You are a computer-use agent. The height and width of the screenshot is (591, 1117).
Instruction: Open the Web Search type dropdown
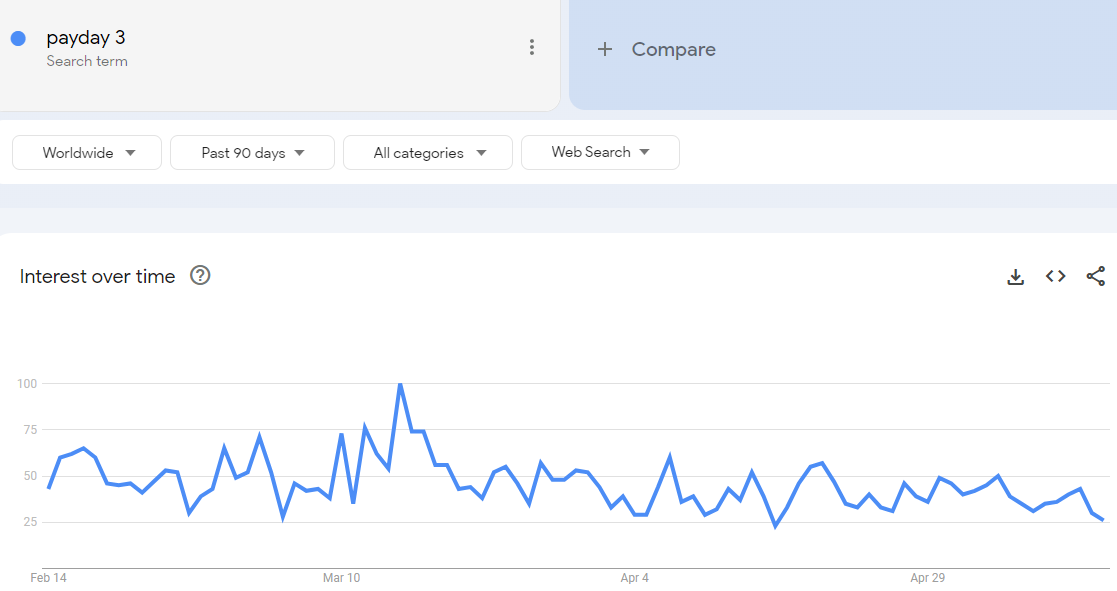click(x=600, y=152)
